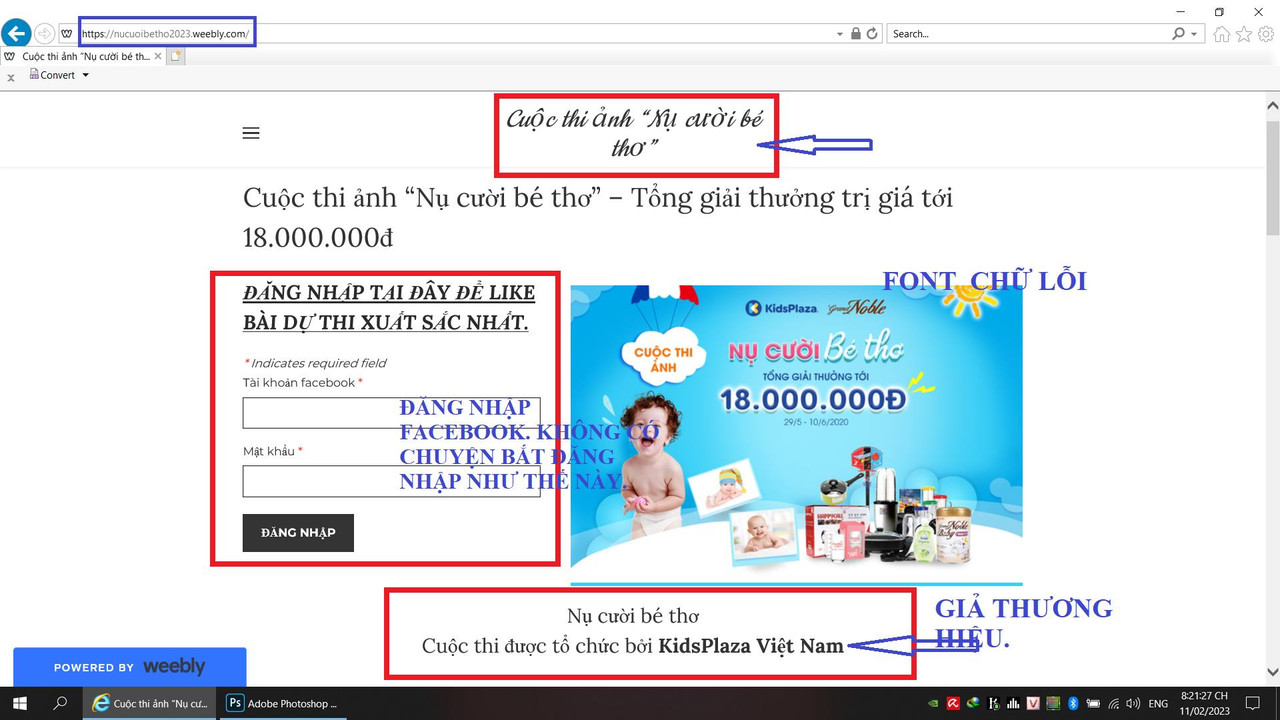Open search provider dropdown arrow
The image size is (1280, 720).
click(x=1194, y=34)
